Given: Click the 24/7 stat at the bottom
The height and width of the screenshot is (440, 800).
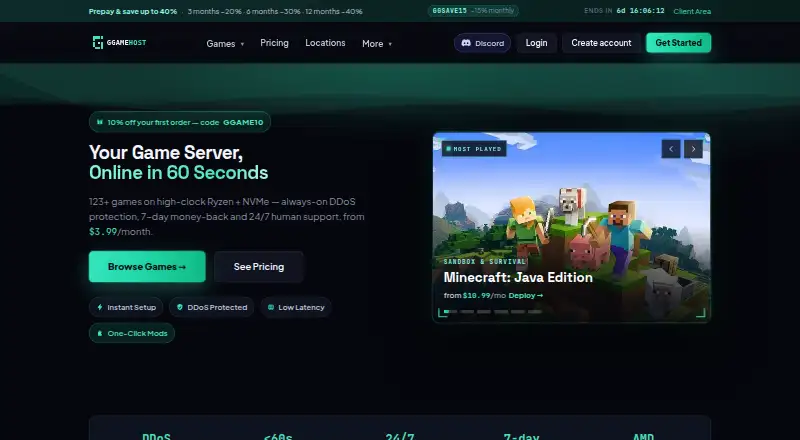Looking at the screenshot, I should (400, 436).
